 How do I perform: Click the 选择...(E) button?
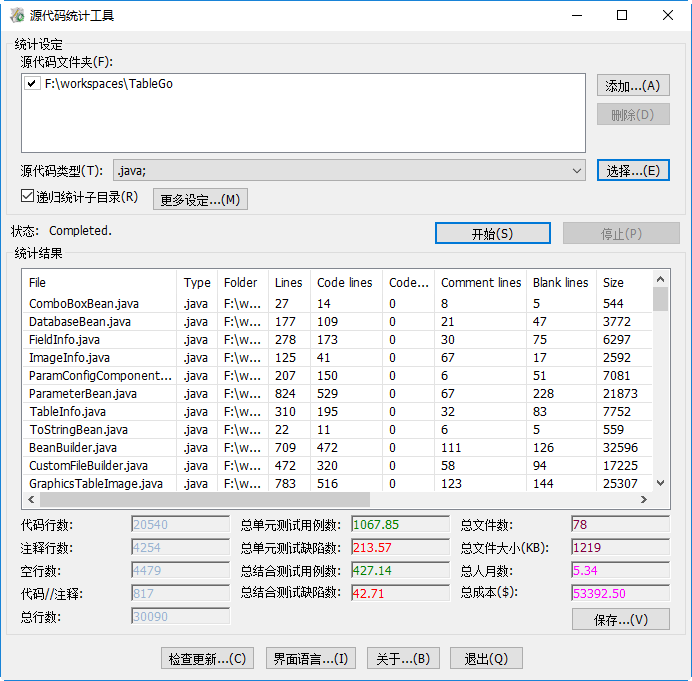pyautogui.click(x=633, y=170)
